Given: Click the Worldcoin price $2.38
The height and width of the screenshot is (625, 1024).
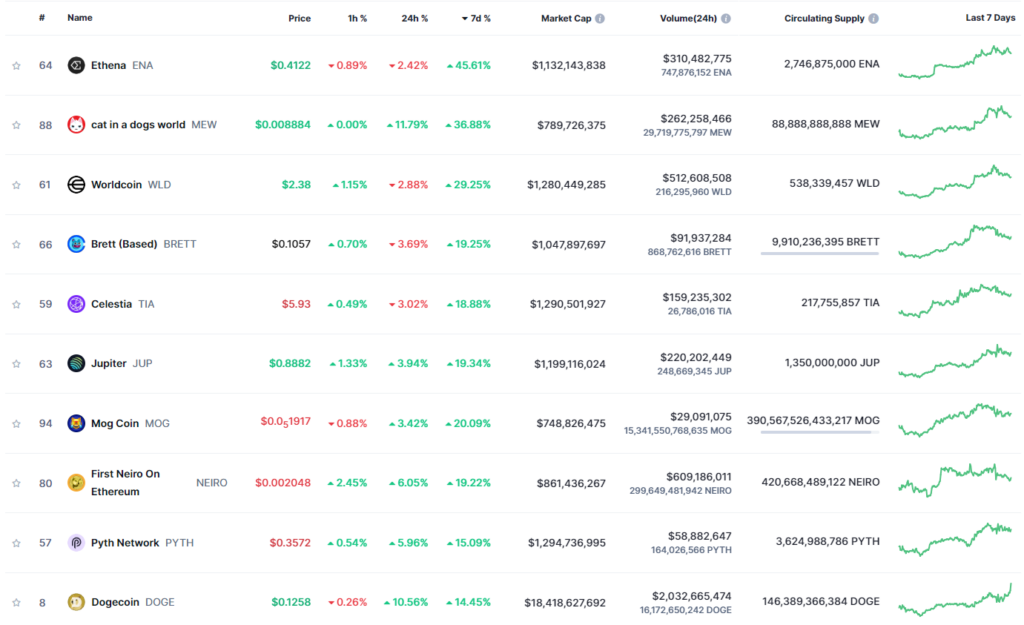Looking at the screenshot, I should (x=296, y=185).
